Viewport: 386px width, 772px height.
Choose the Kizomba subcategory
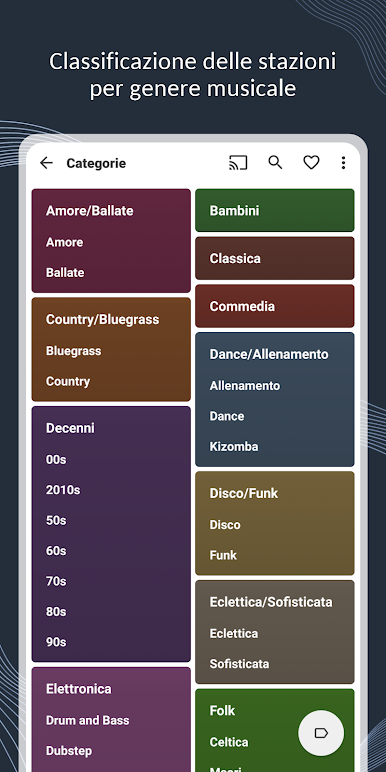pos(234,447)
